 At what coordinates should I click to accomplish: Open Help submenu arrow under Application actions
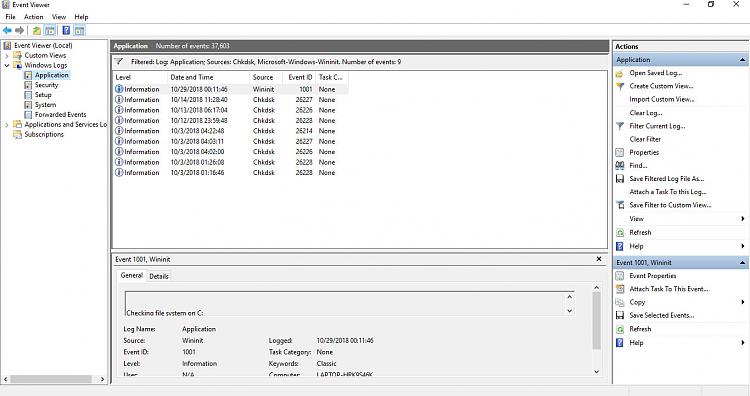coord(743,246)
